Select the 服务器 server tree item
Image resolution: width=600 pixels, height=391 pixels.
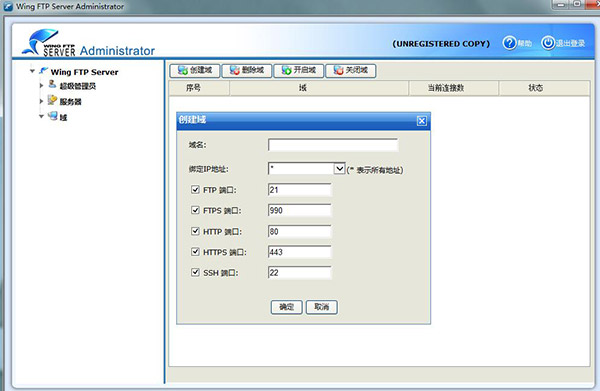click(x=70, y=102)
